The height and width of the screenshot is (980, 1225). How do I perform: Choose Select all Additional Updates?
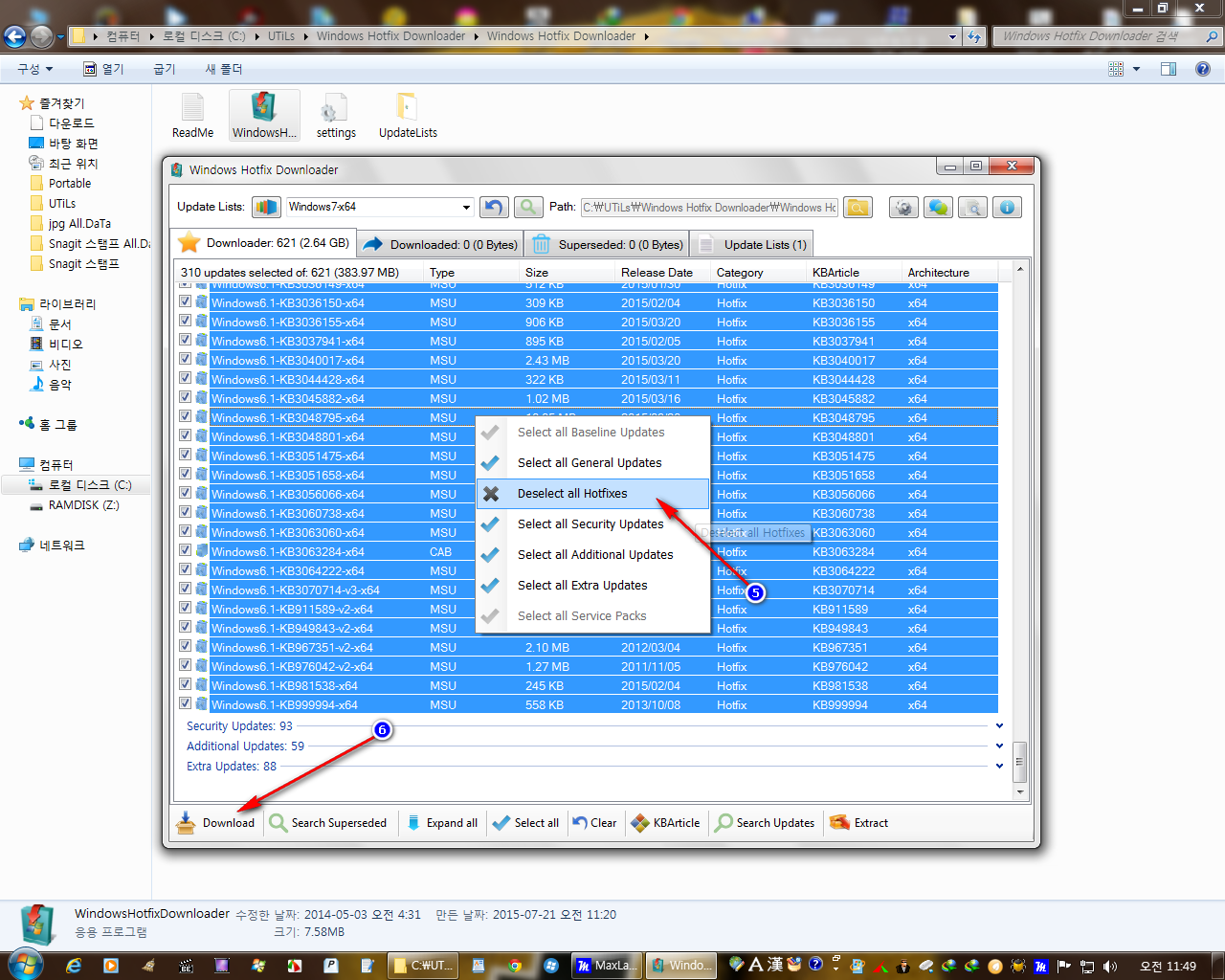click(x=592, y=555)
